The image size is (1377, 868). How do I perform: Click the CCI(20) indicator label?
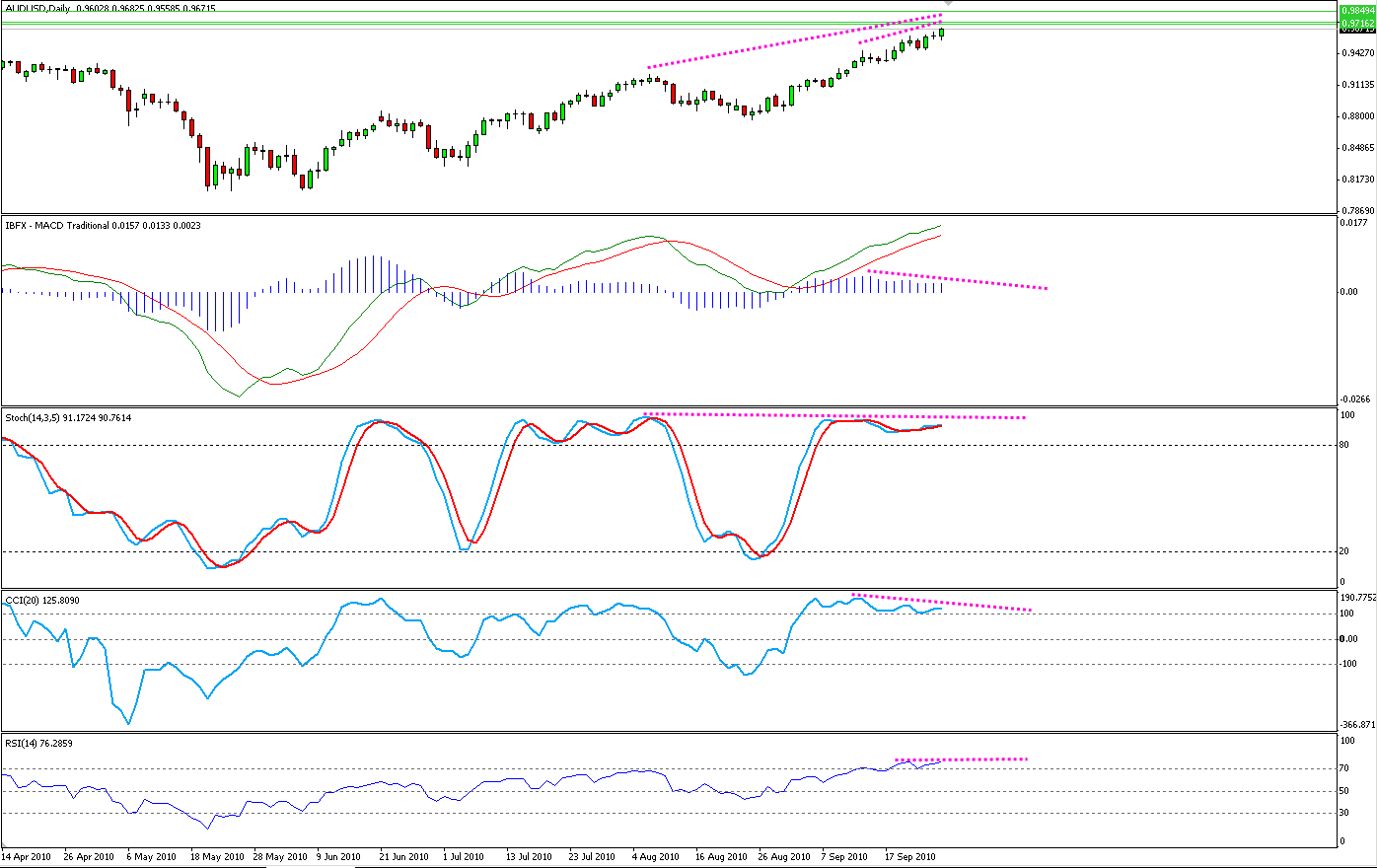pos(21,600)
